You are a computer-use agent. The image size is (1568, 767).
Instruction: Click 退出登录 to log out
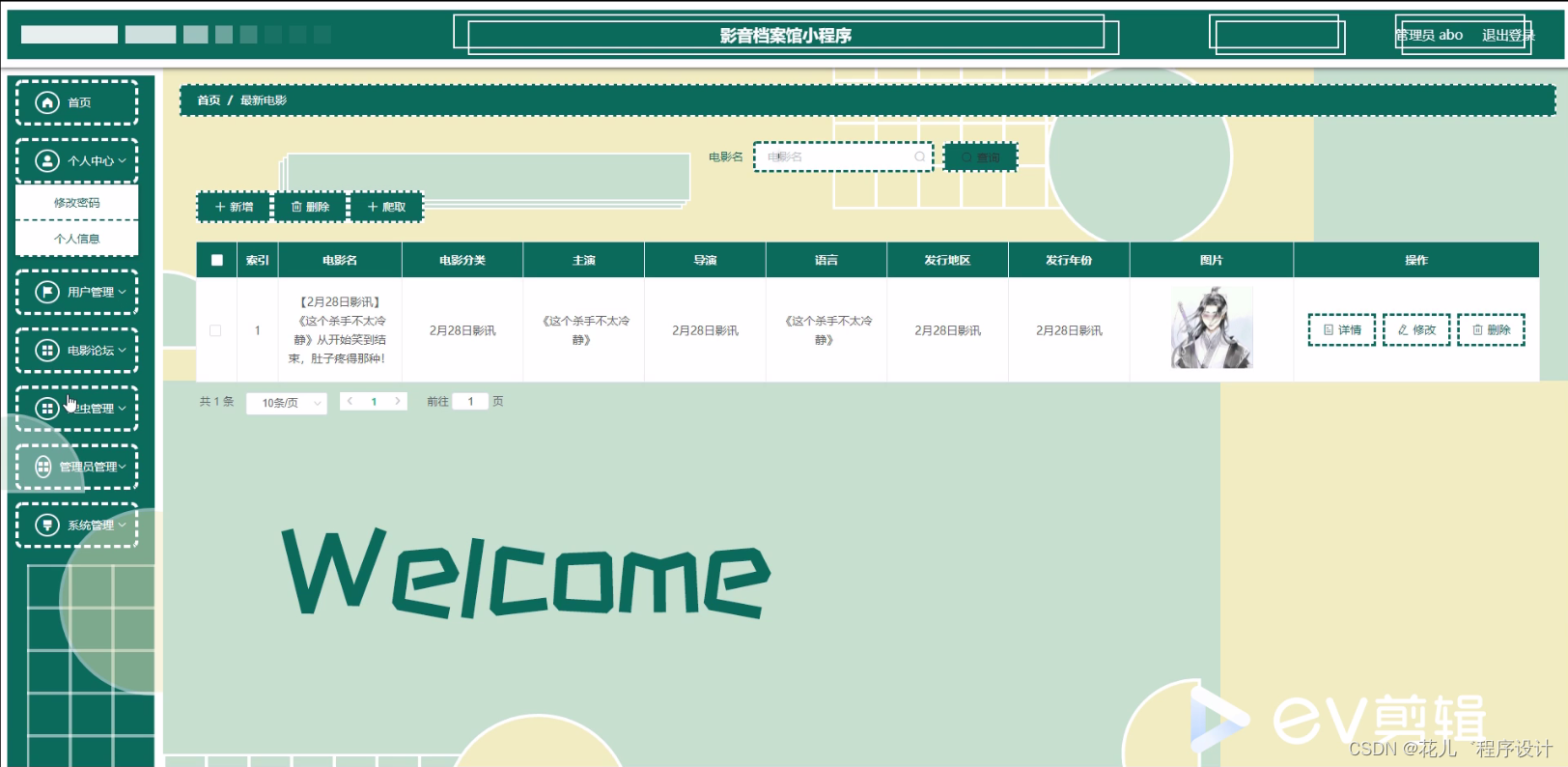pos(1508,35)
